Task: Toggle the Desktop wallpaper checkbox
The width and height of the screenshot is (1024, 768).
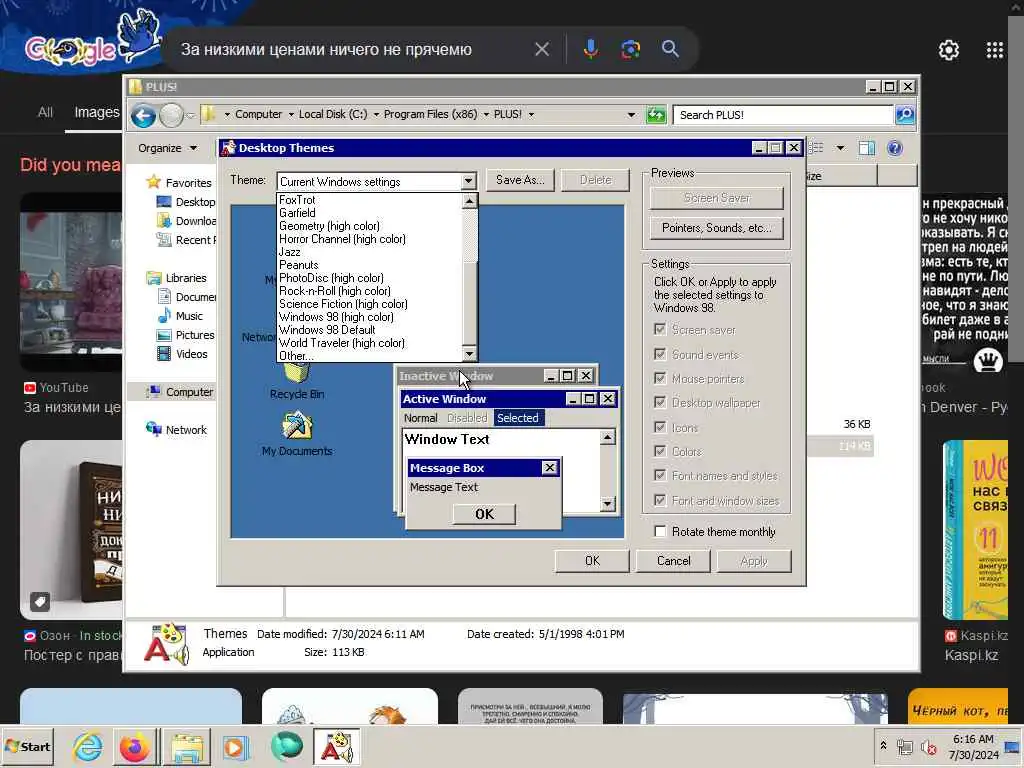Action: click(660, 402)
